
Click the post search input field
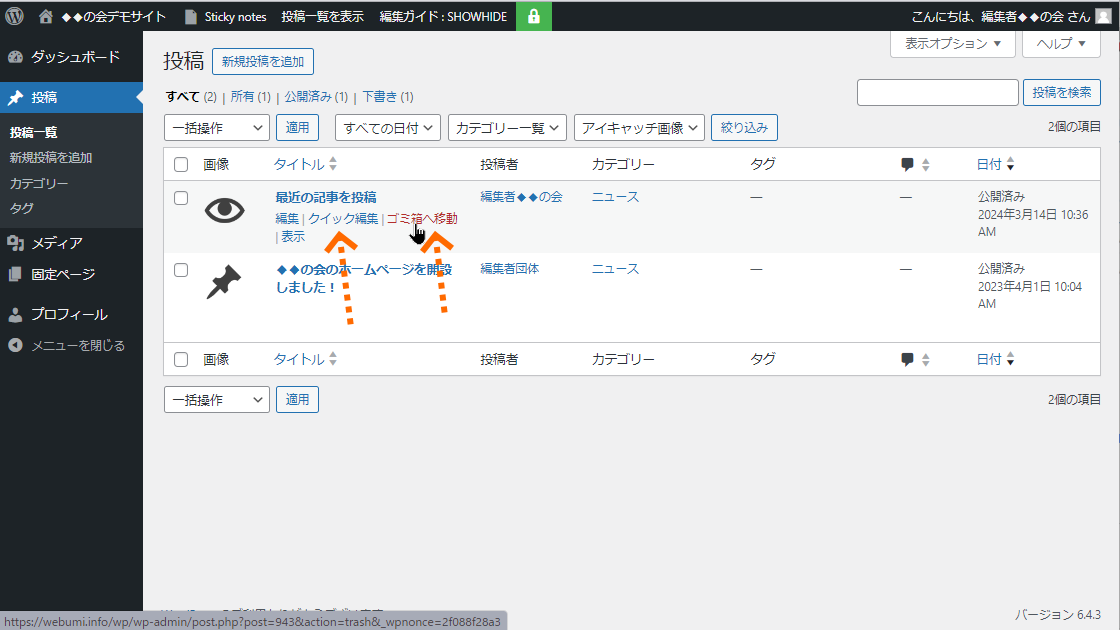937,92
